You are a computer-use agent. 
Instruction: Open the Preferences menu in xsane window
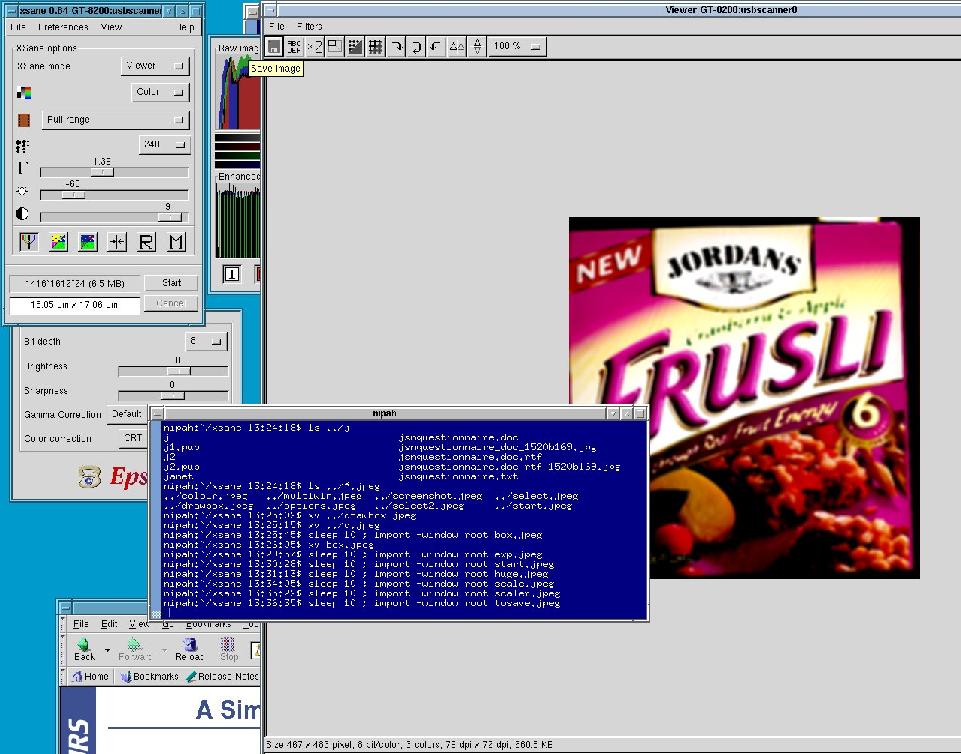point(63,27)
